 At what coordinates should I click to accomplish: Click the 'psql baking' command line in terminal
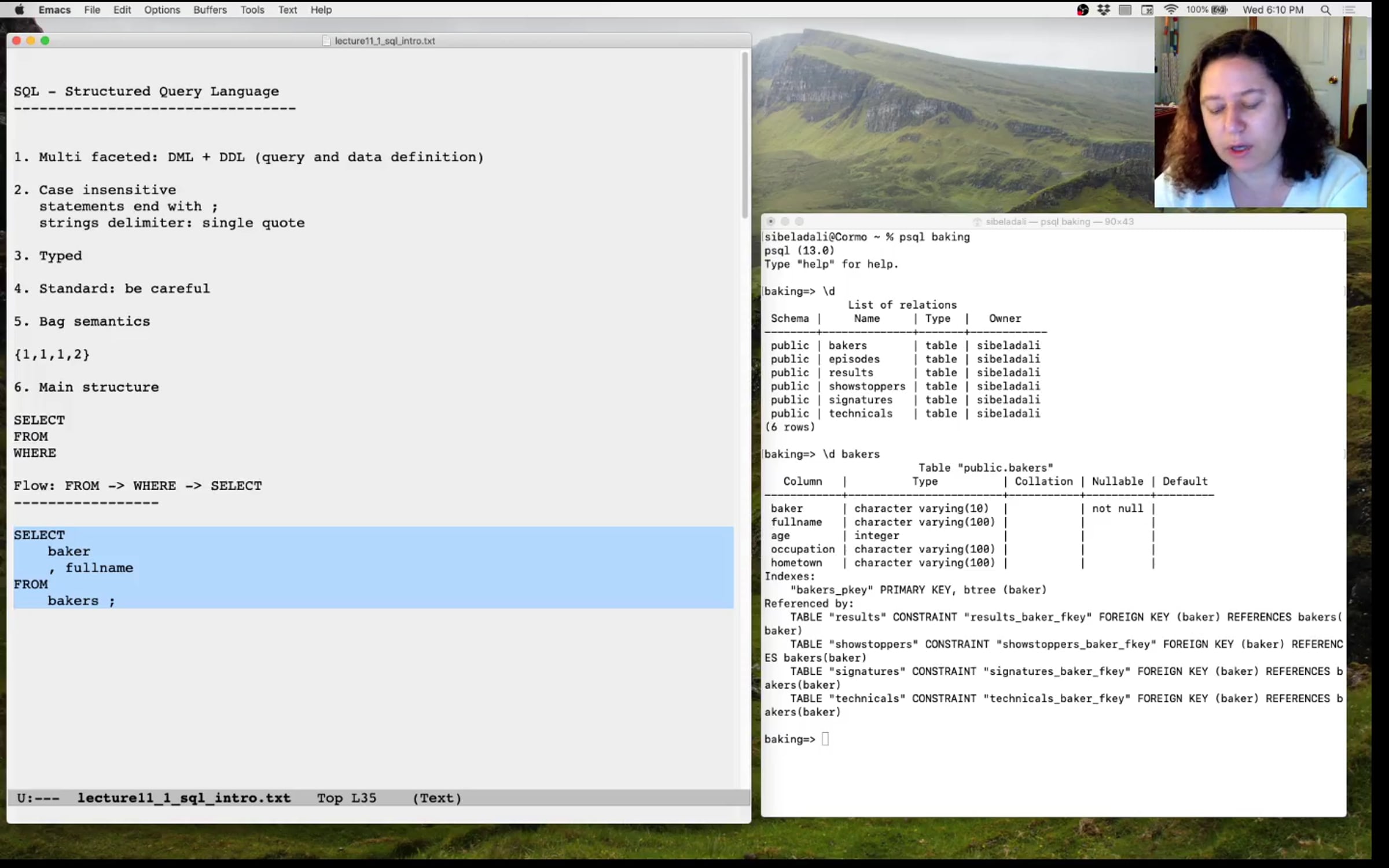pyautogui.click(x=934, y=237)
